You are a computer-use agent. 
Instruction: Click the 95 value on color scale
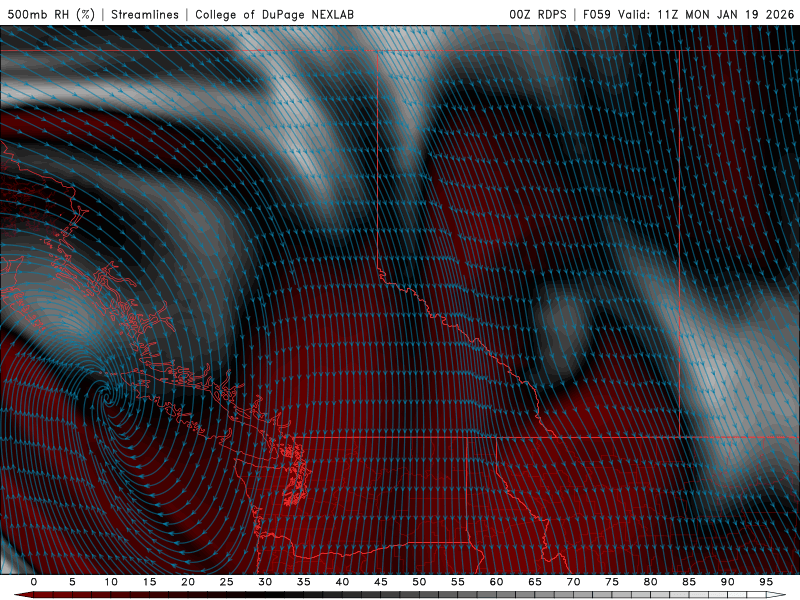click(x=766, y=582)
